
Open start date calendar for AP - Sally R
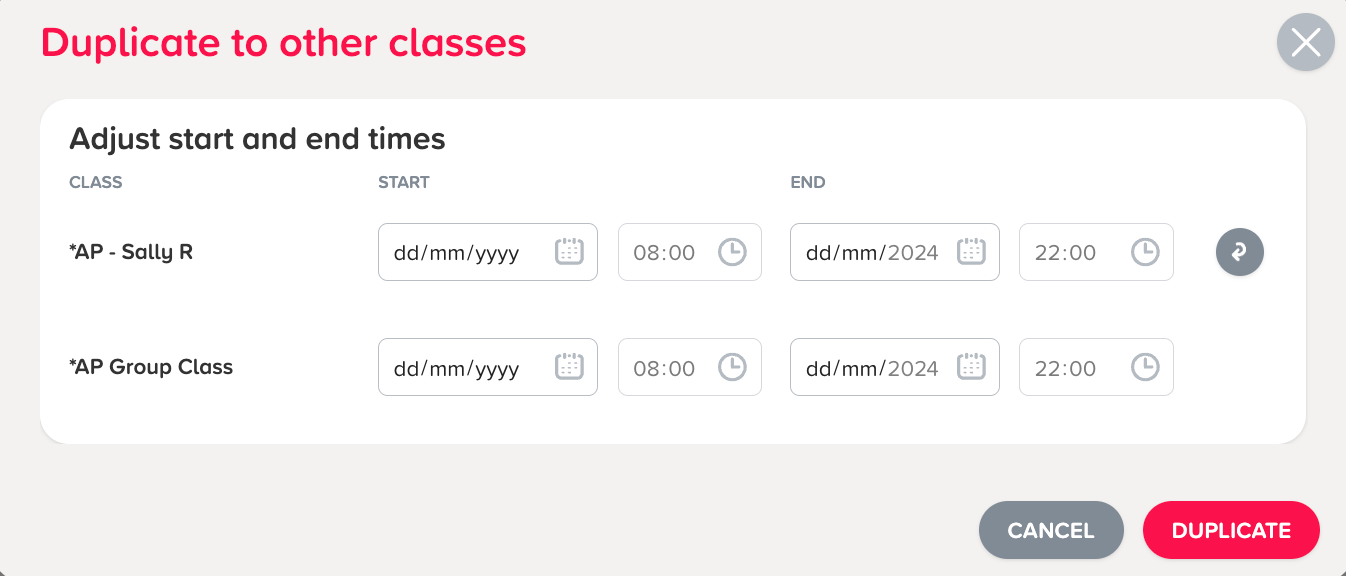569,252
